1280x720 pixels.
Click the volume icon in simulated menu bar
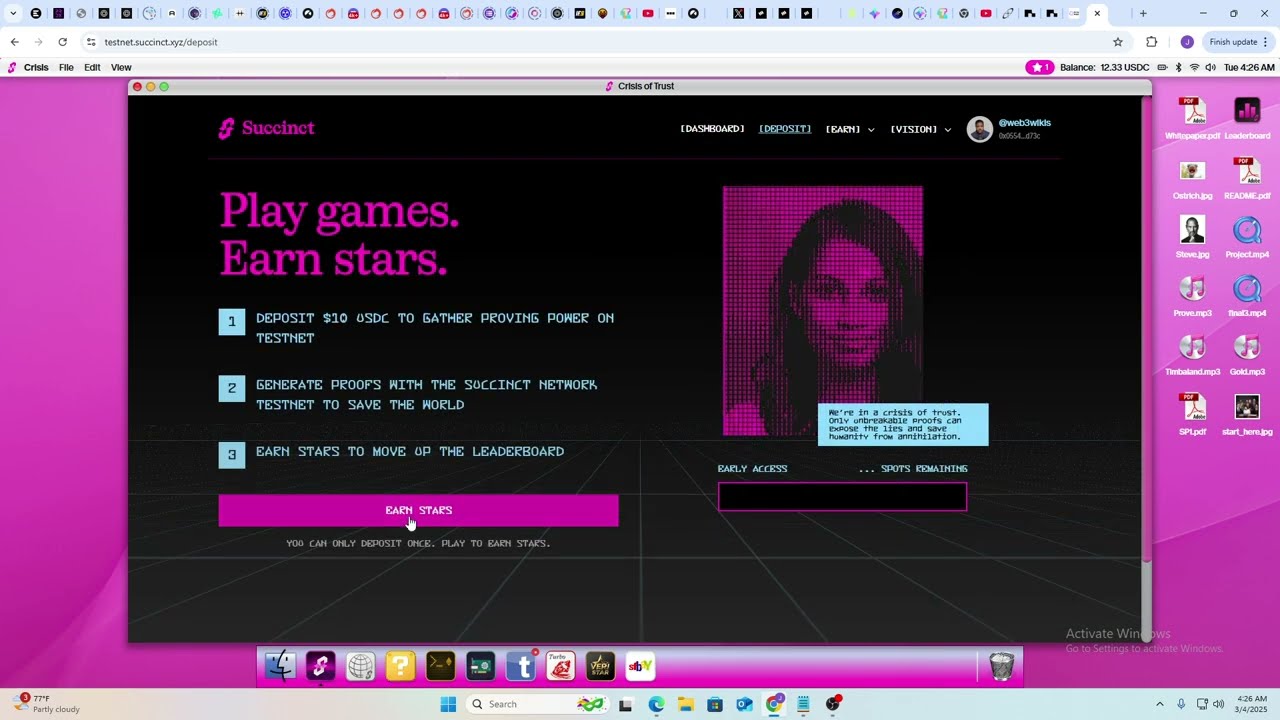(x=1211, y=67)
